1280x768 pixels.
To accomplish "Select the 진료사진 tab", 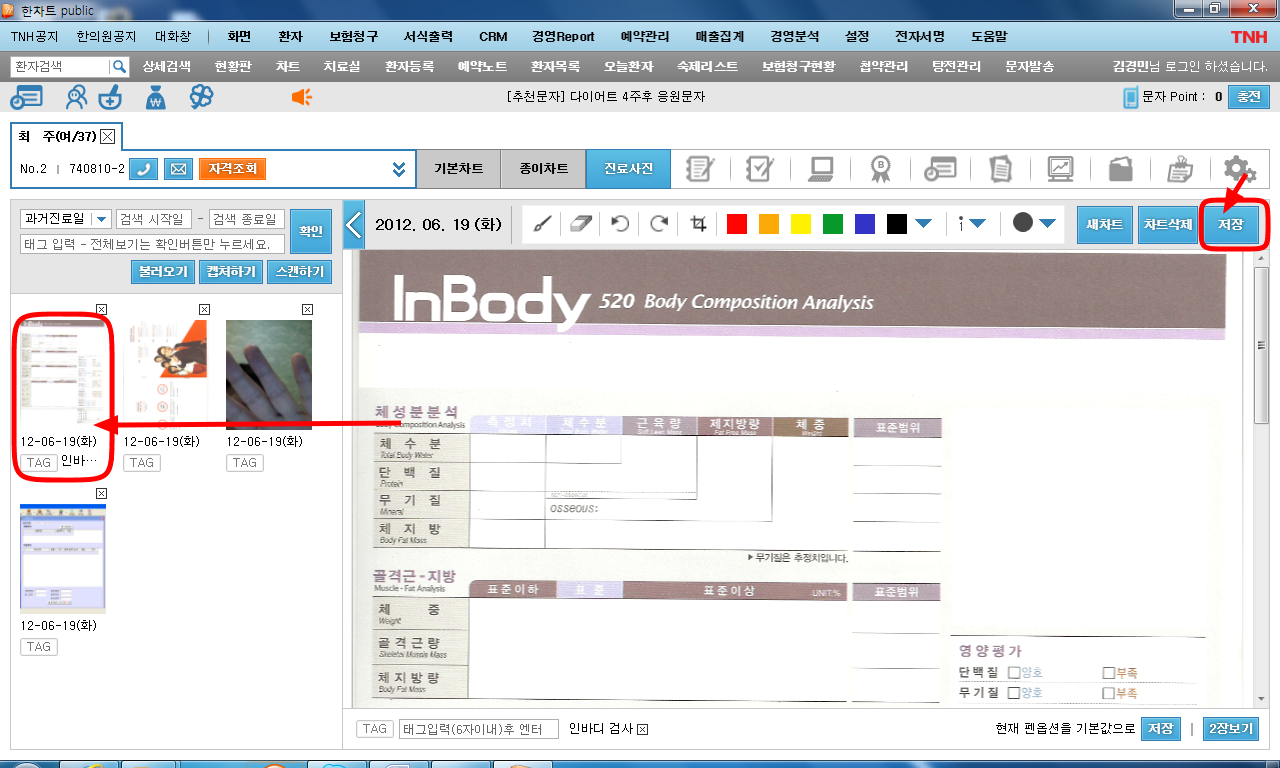I will click(629, 169).
